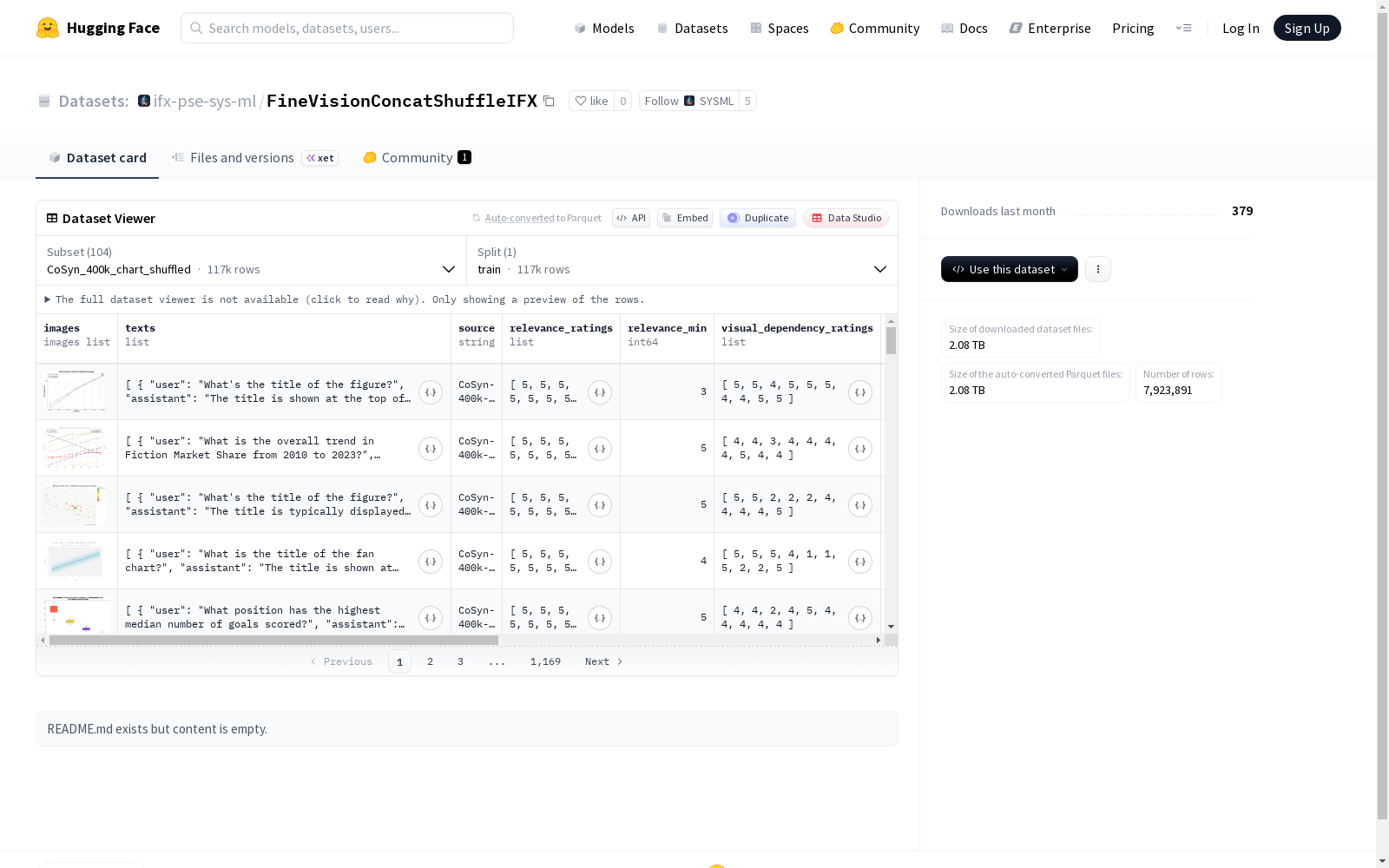Viewport: 1389px width, 868px height.
Task: Click the table's vertical scrollbar thumb
Action: pyautogui.click(x=891, y=340)
